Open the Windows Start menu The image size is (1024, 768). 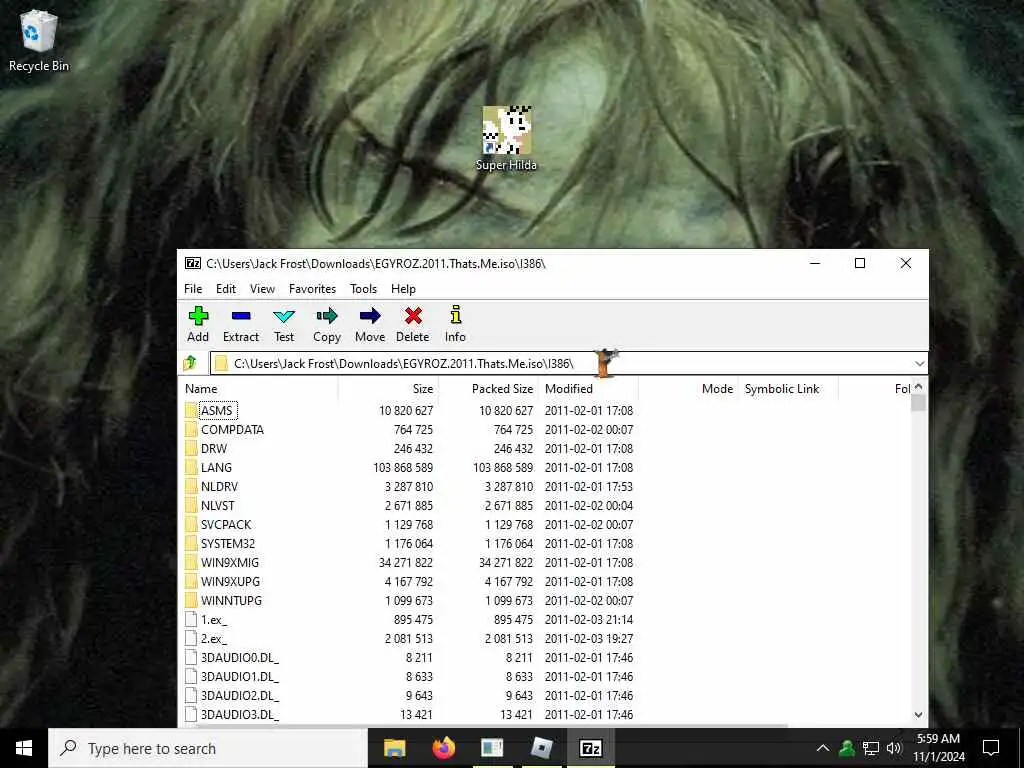[24, 748]
